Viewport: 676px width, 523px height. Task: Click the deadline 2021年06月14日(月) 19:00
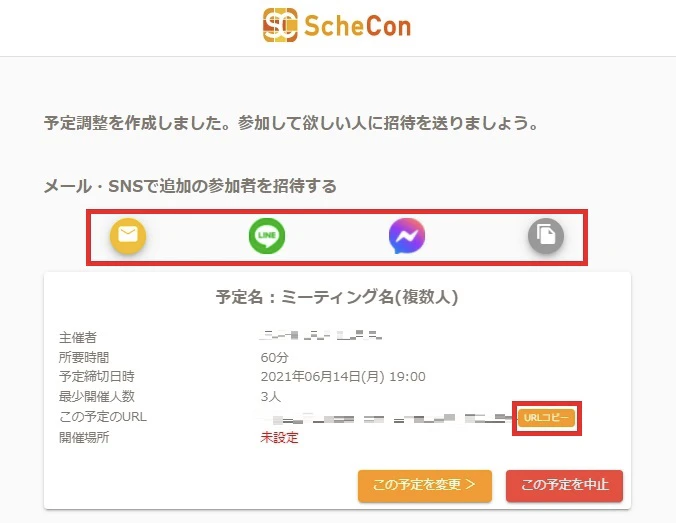(x=343, y=377)
